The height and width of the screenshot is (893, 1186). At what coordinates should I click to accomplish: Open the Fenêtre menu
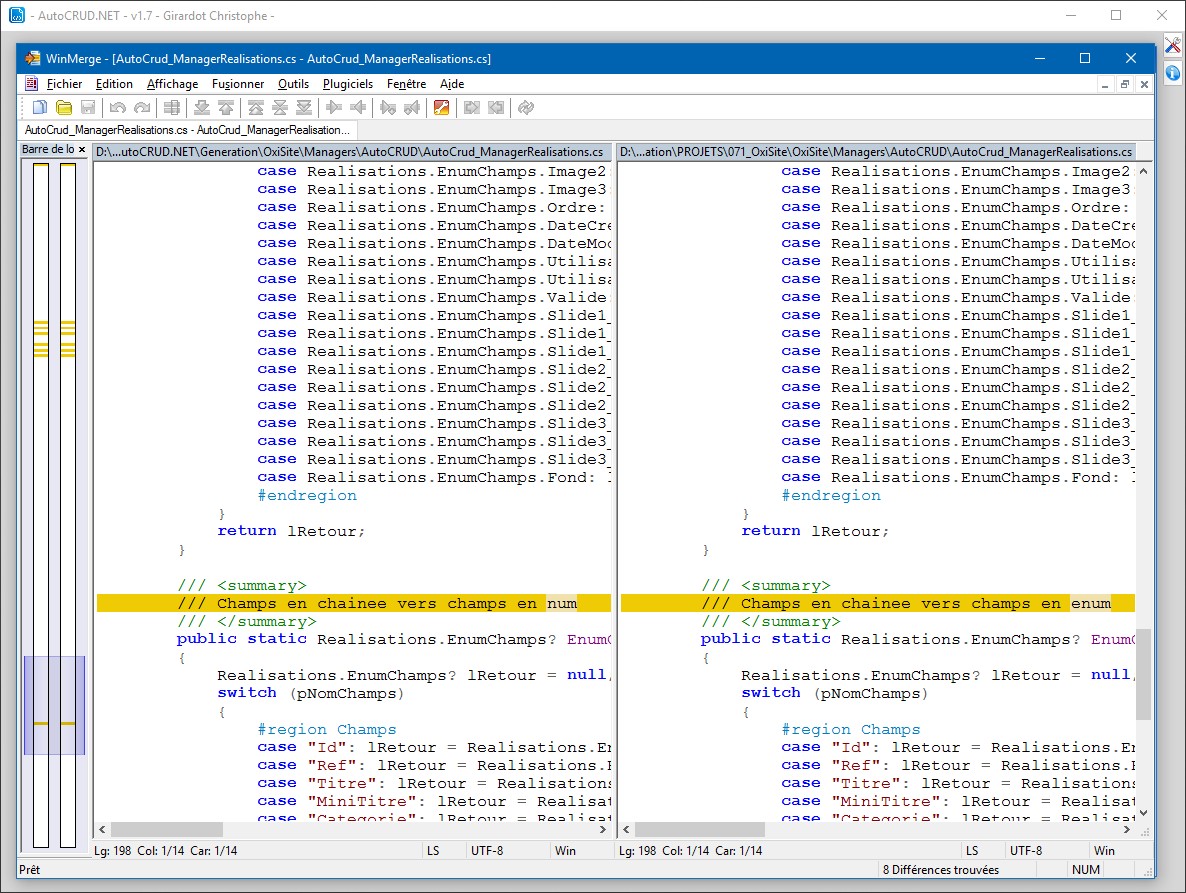point(406,84)
